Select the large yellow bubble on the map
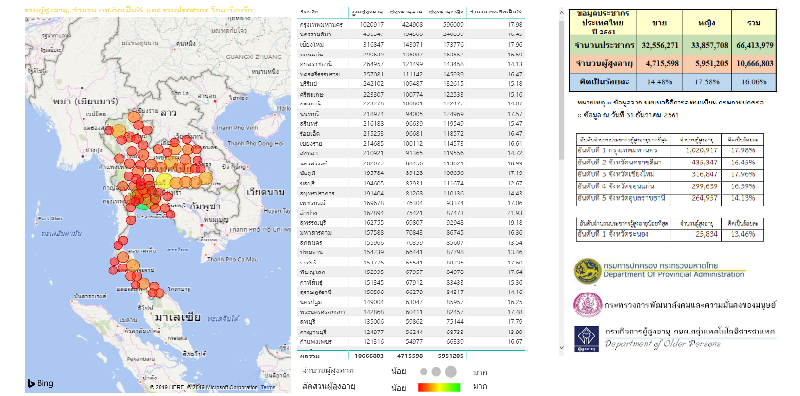 coord(163,181)
